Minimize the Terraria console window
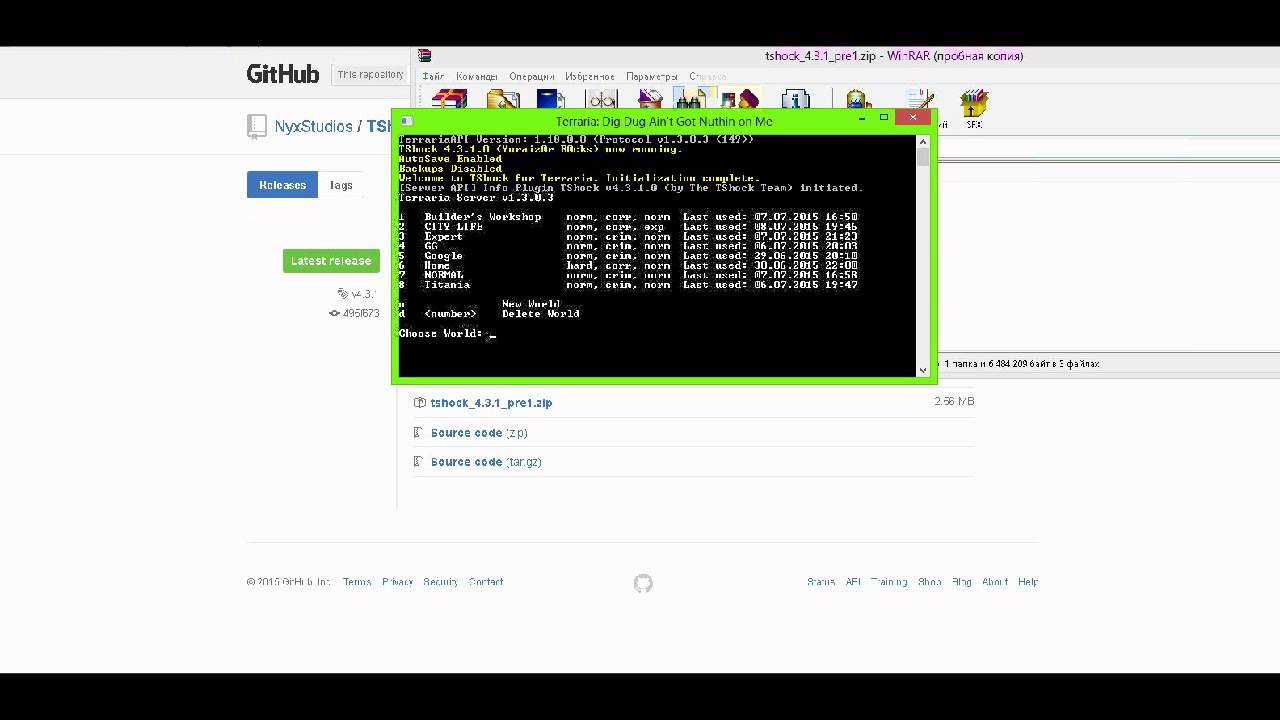The height and width of the screenshot is (720, 1280). [x=861, y=118]
